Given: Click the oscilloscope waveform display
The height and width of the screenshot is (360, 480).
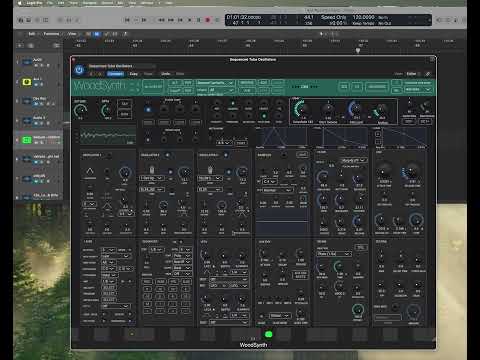Looking at the screenshot, I should tap(108, 135).
